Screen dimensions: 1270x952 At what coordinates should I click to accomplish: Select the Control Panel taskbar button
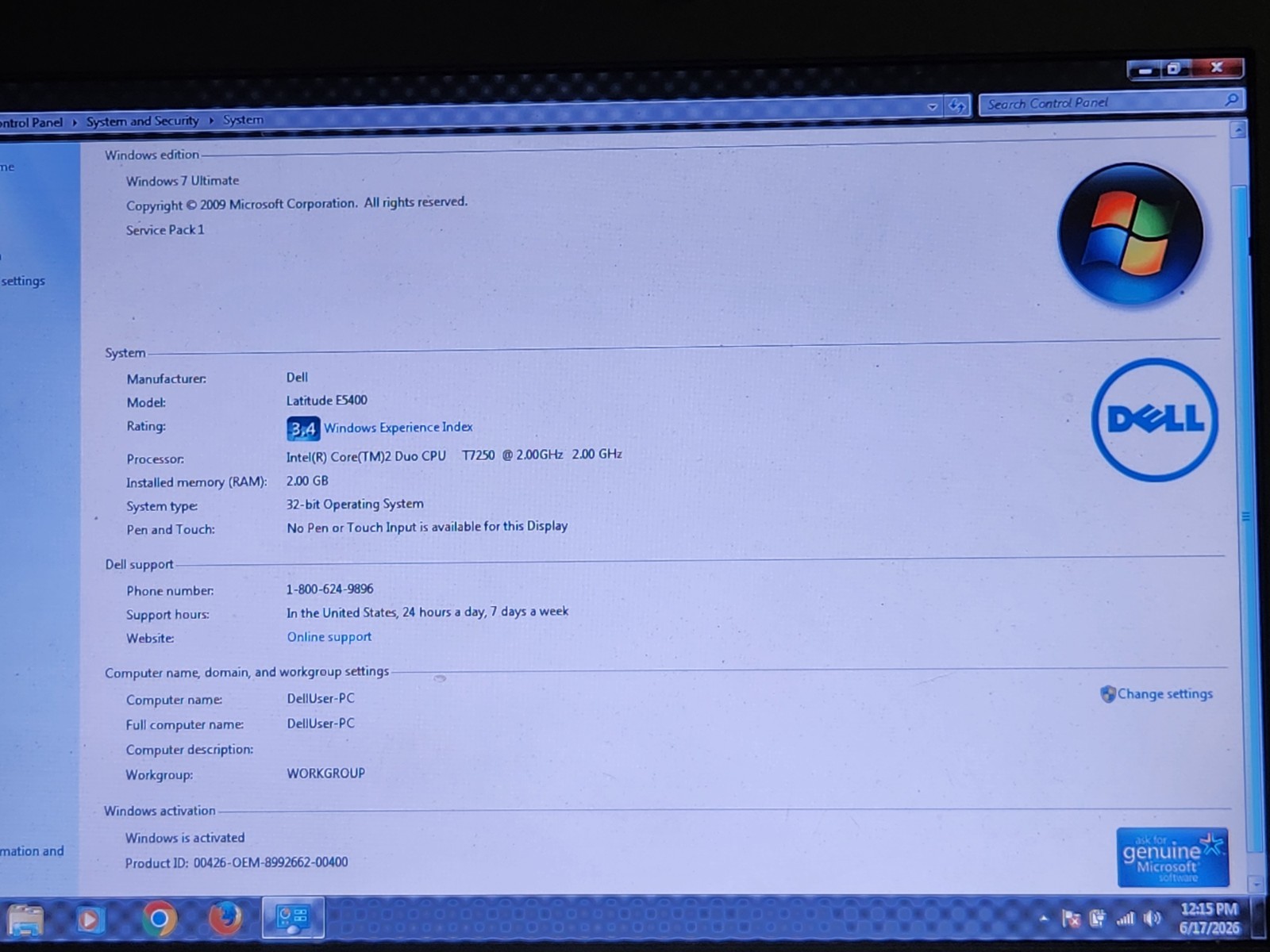pos(293,918)
